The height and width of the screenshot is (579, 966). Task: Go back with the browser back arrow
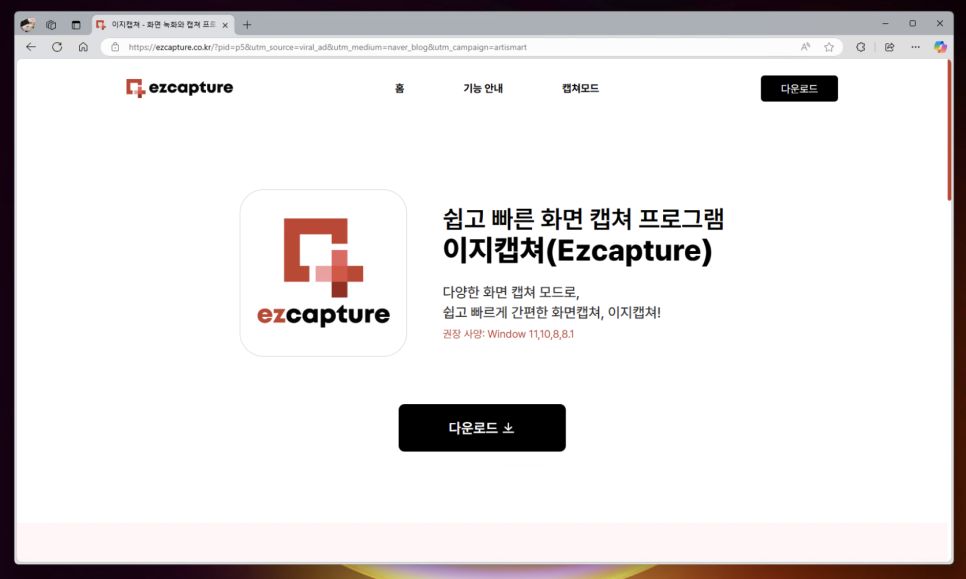pyautogui.click(x=31, y=47)
